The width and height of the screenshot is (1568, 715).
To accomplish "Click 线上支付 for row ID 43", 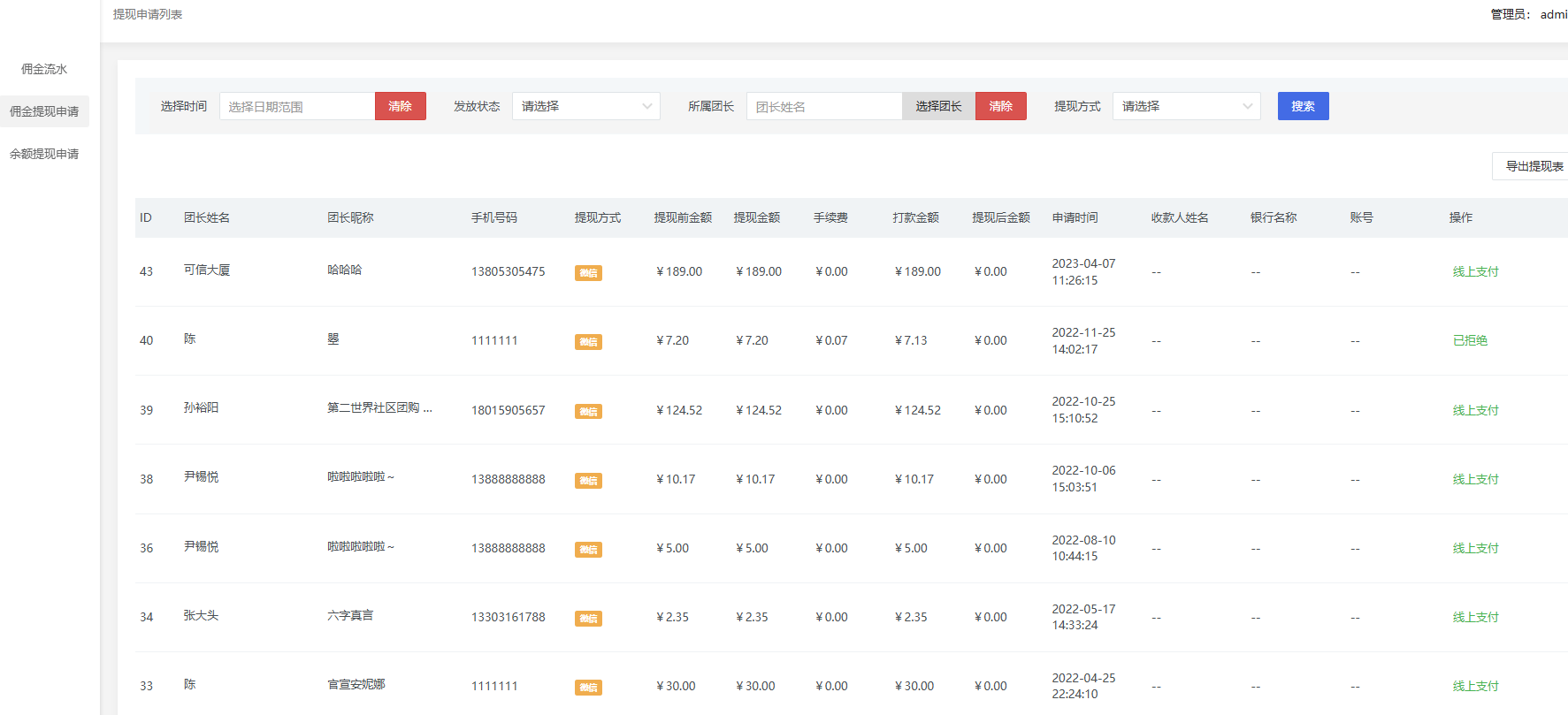I will click(x=1475, y=271).
